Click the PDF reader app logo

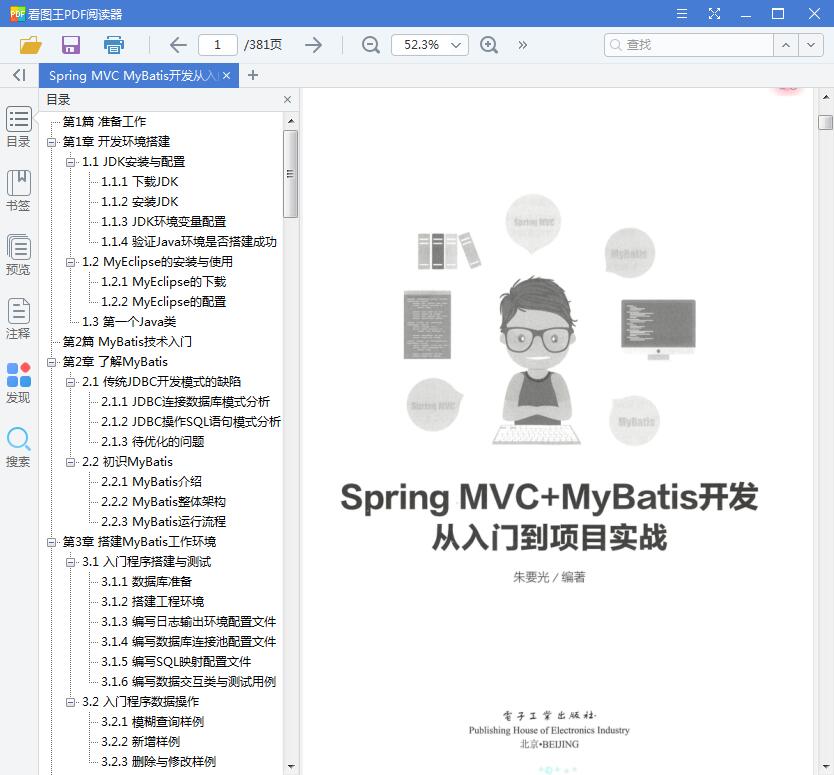(x=17, y=14)
